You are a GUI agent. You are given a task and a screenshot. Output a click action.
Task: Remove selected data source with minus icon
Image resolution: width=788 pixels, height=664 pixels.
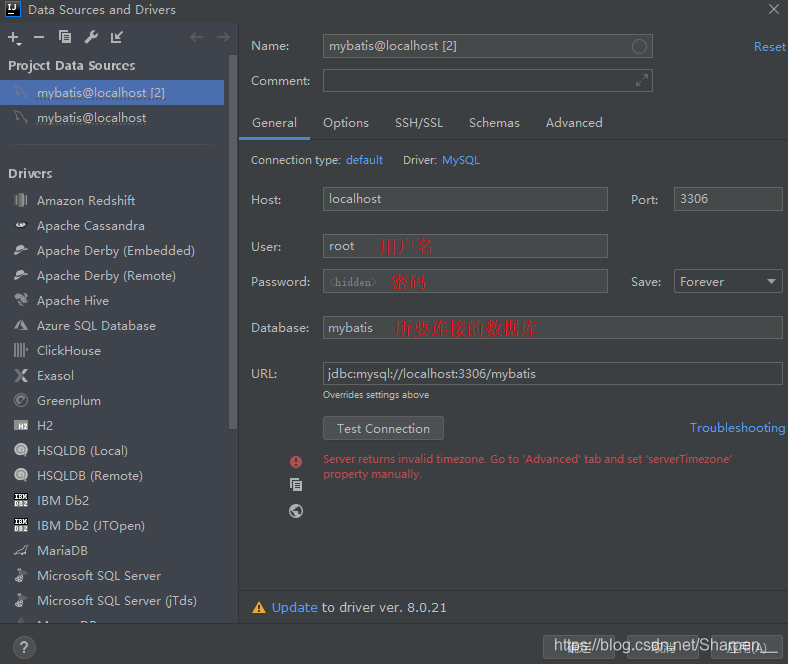(x=39, y=37)
